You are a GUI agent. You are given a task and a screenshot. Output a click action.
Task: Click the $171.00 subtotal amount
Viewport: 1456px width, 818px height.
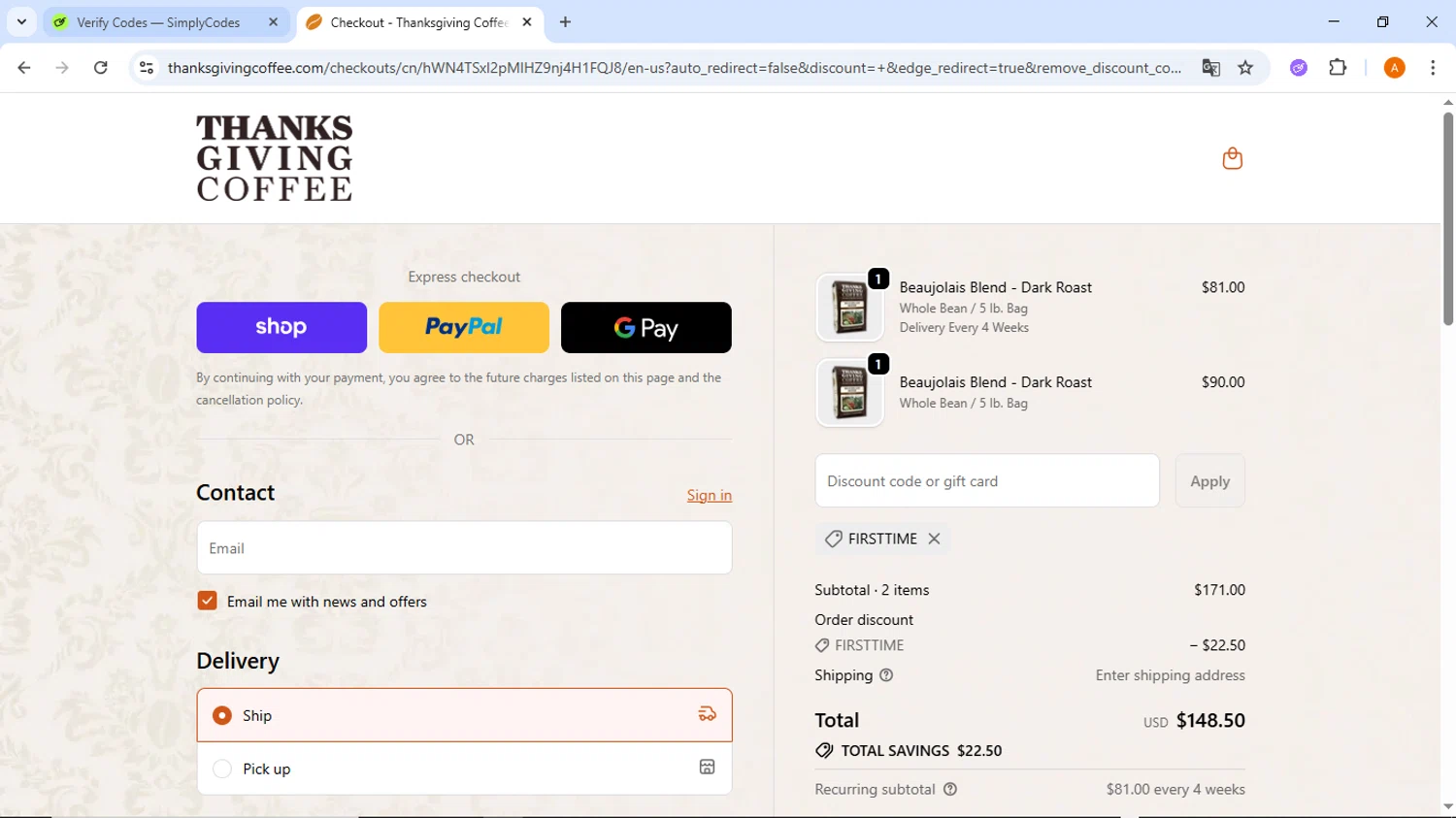click(x=1219, y=589)
